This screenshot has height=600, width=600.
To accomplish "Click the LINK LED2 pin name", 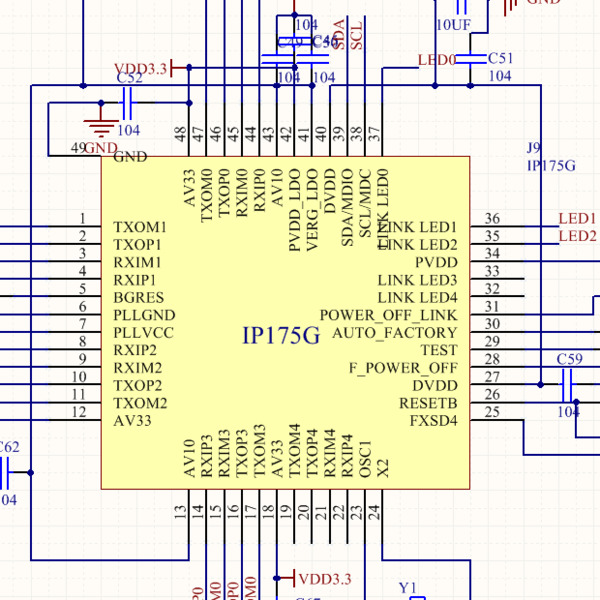I will click(x=417, y=245).
